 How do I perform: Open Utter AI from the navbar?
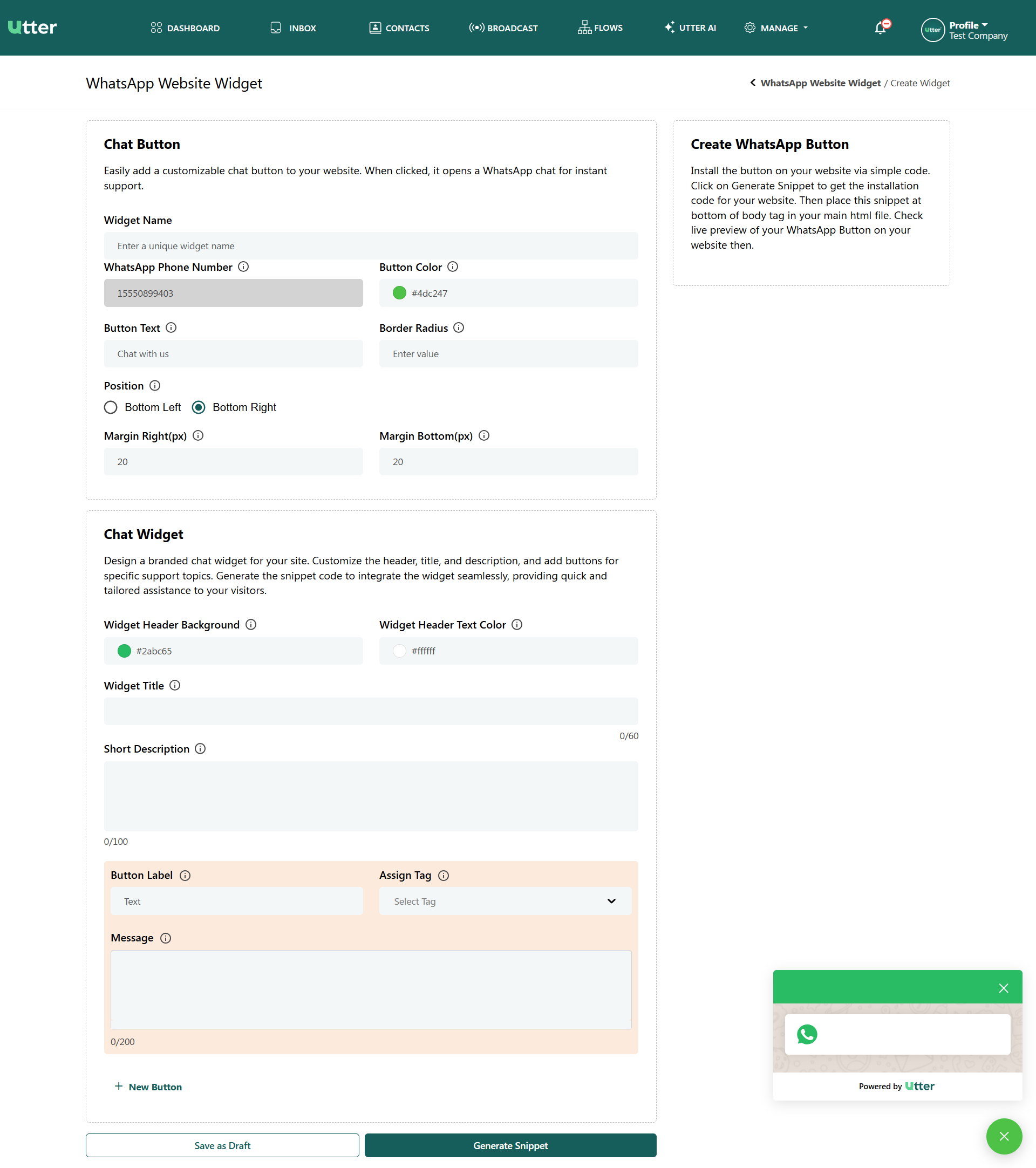(x=690, y=28)
